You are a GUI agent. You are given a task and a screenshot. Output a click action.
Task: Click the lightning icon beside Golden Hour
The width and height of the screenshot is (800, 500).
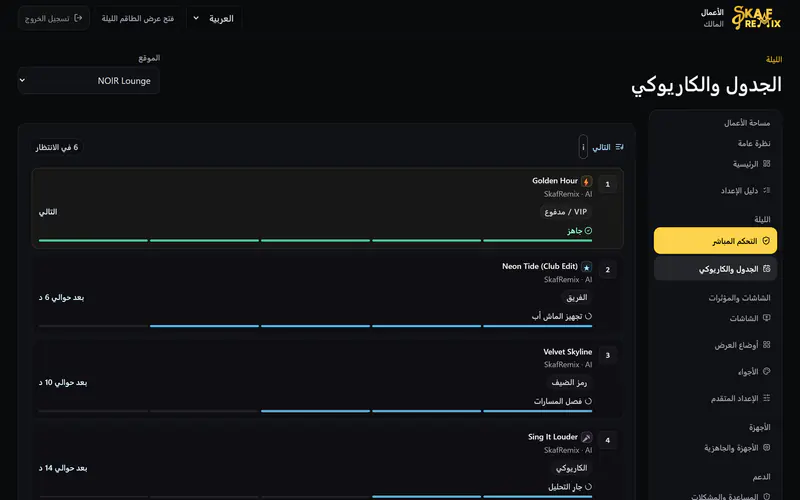click(x=587, y=181)
